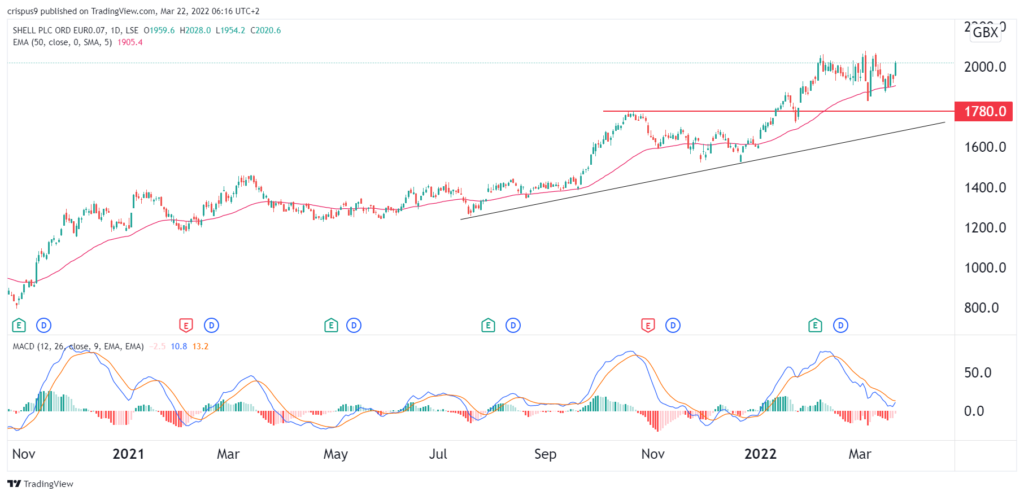This screenshot has width=1024, height=496.
Task: Click the MACD value 10.8
Action: [x=179, y=346]
